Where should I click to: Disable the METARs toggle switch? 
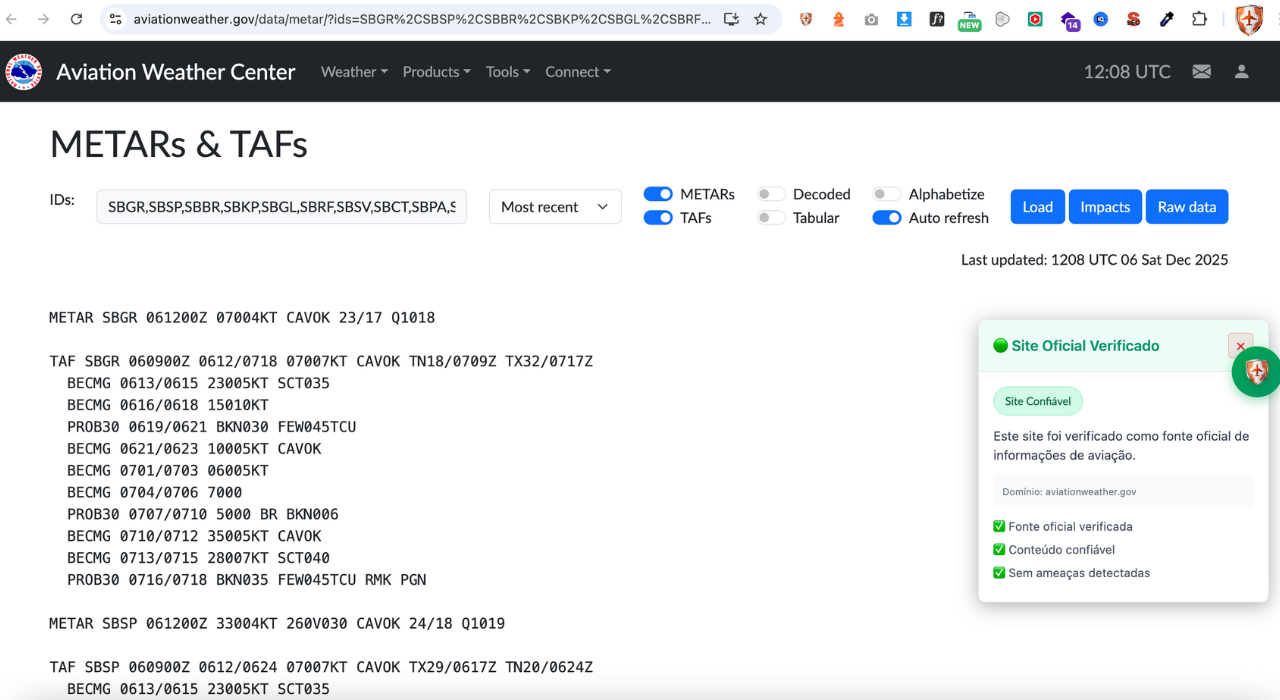pos(658,194)
